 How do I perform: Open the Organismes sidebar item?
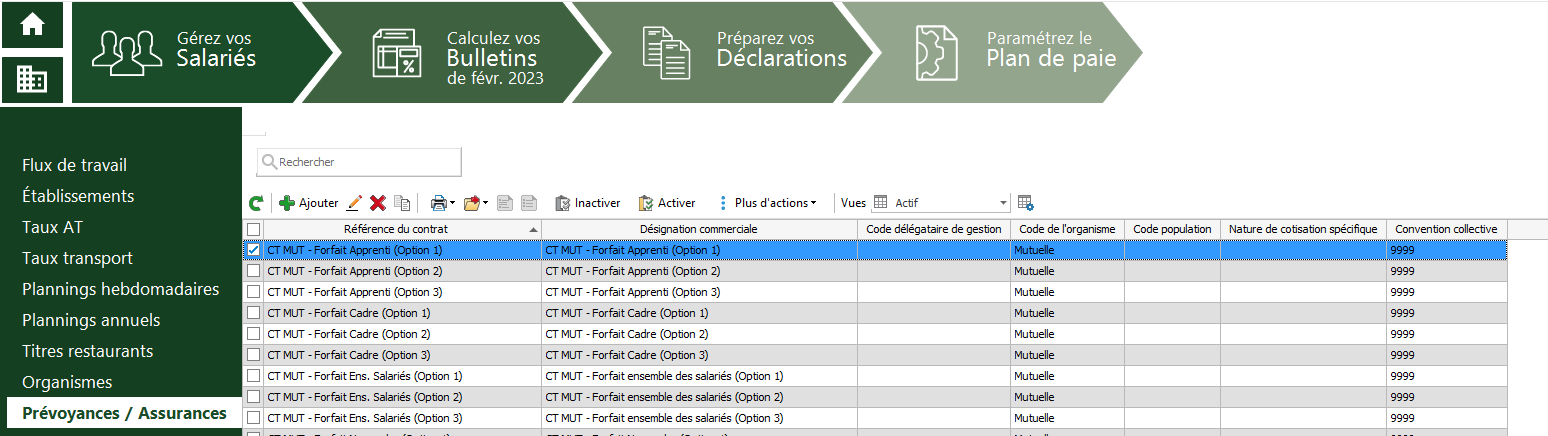coord(67,382)
